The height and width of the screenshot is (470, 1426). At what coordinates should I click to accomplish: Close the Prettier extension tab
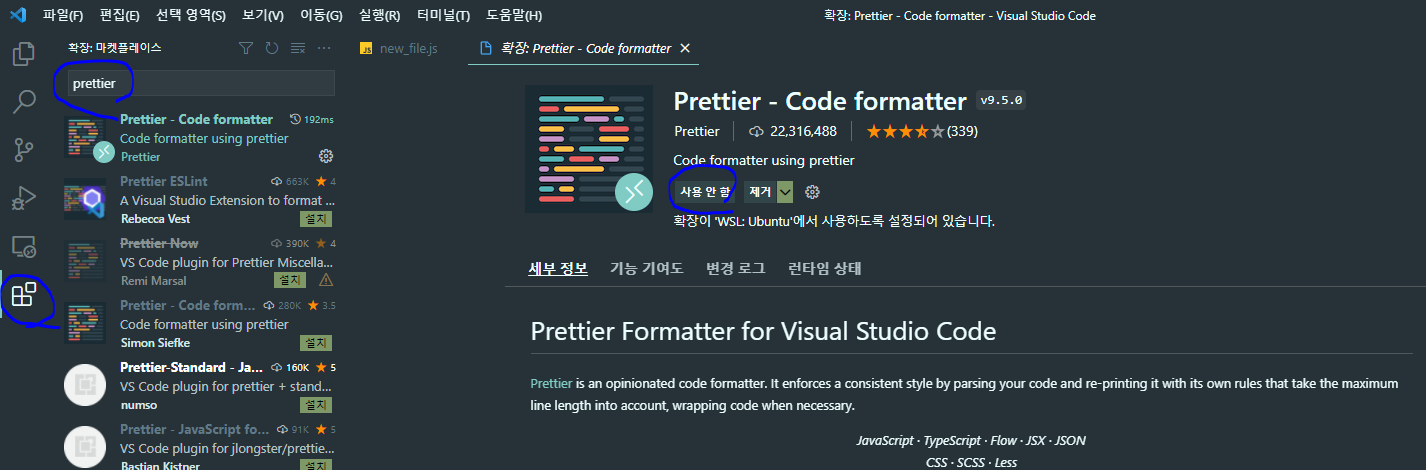click(685, 48)
